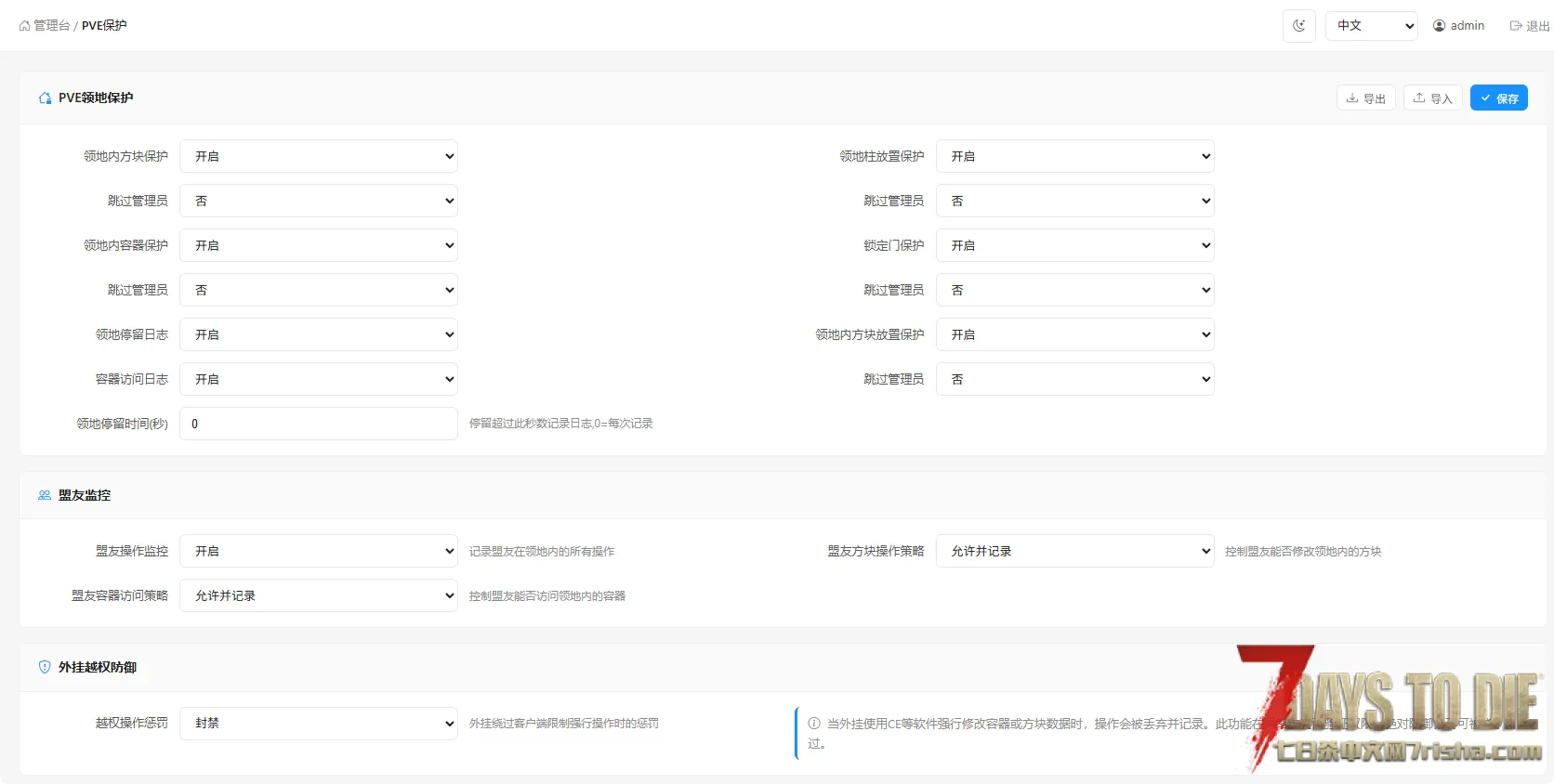Open the 锁定门保护 dropdown
Screen dimensions: 1554x784
[1074, 246]
